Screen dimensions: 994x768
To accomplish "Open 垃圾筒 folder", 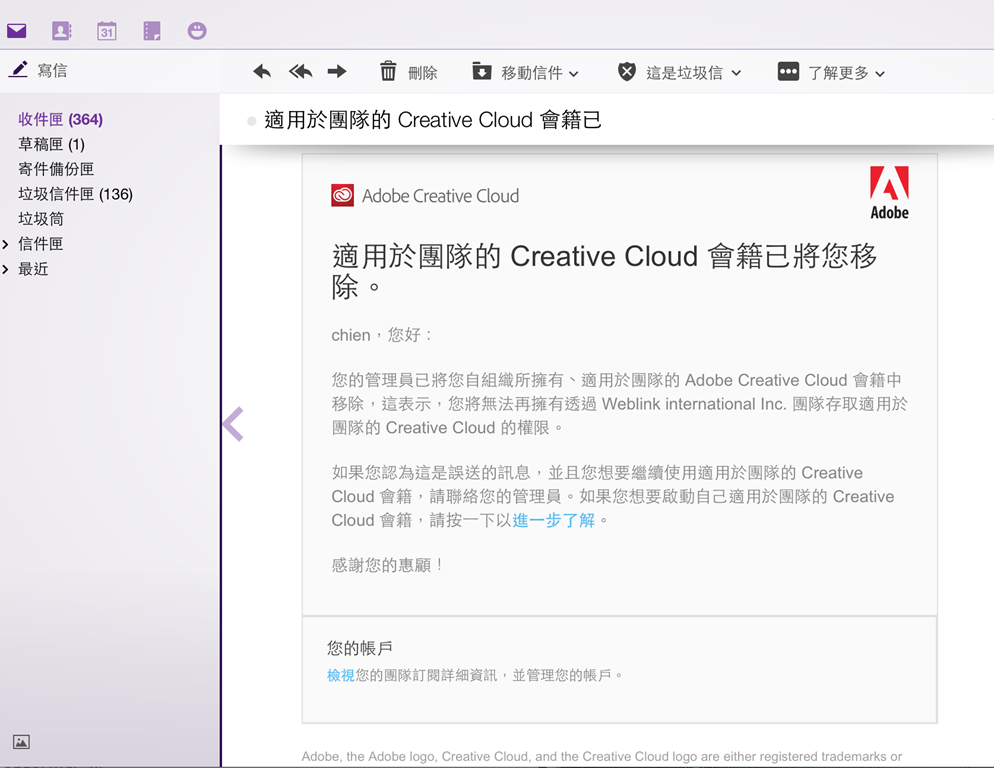I will [41, 219].
